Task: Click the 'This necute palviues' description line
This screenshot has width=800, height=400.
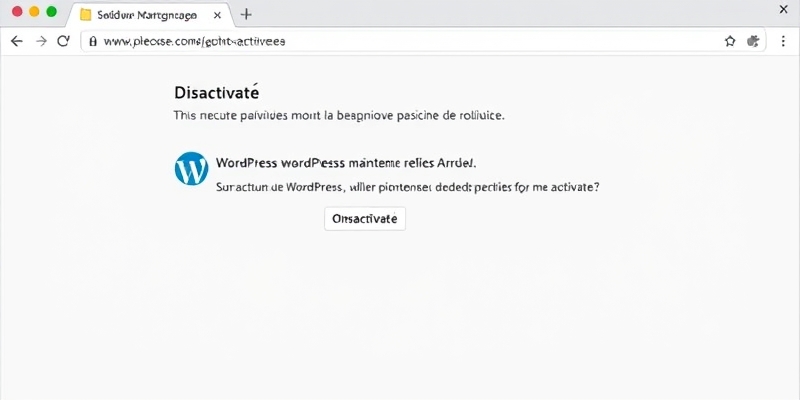Action: 339,115
